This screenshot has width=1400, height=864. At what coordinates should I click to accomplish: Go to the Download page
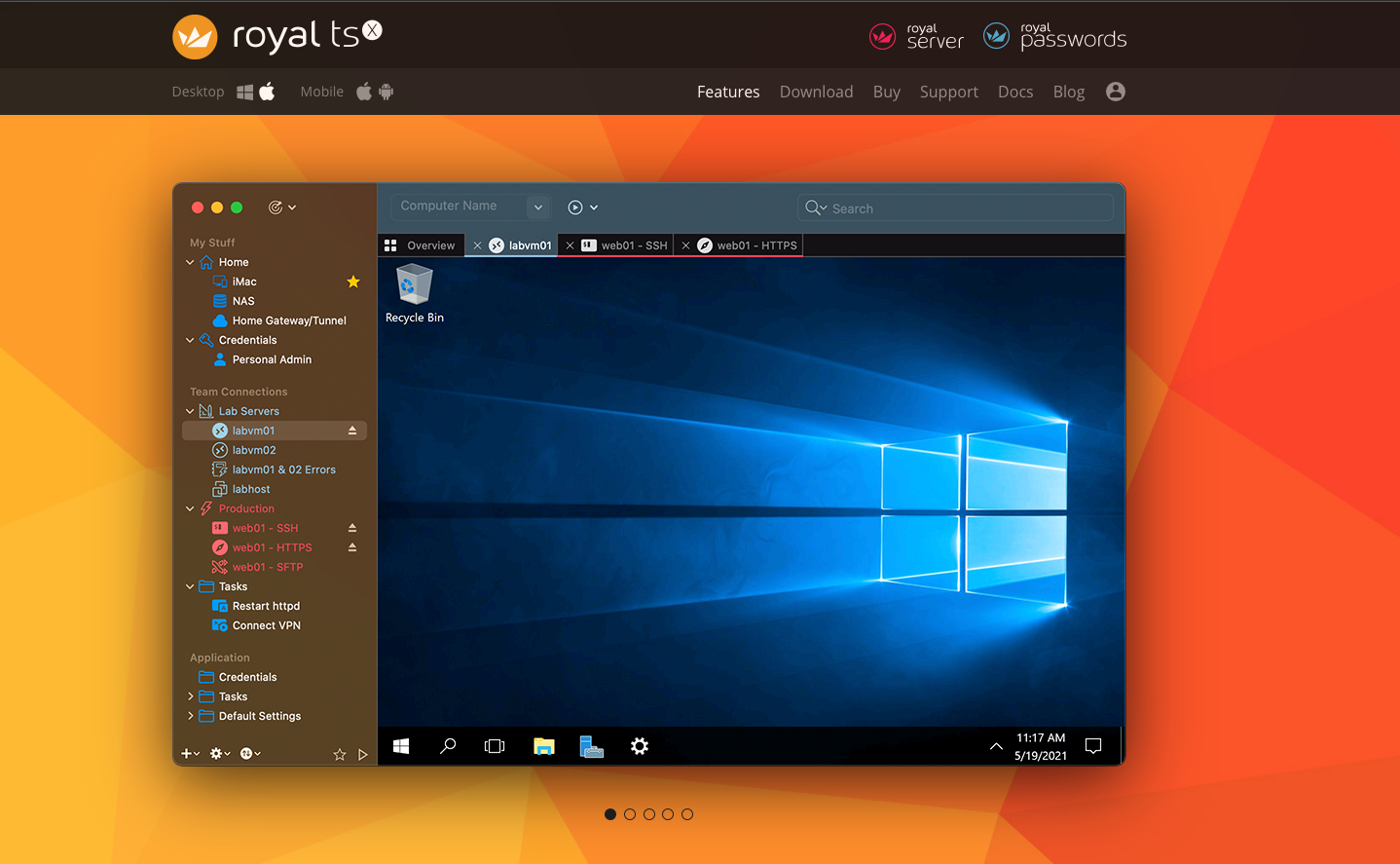(x=816, y=92)
